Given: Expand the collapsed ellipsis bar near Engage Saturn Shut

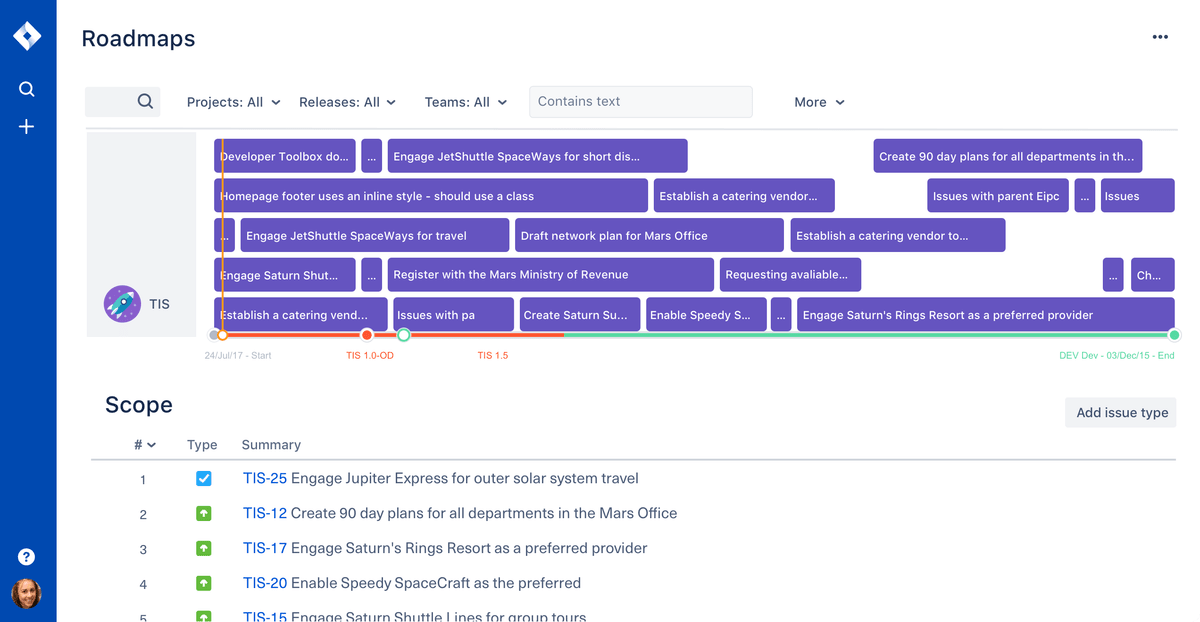Looking at the screenshot, I should pyautogui.click(x=371, y=274).
